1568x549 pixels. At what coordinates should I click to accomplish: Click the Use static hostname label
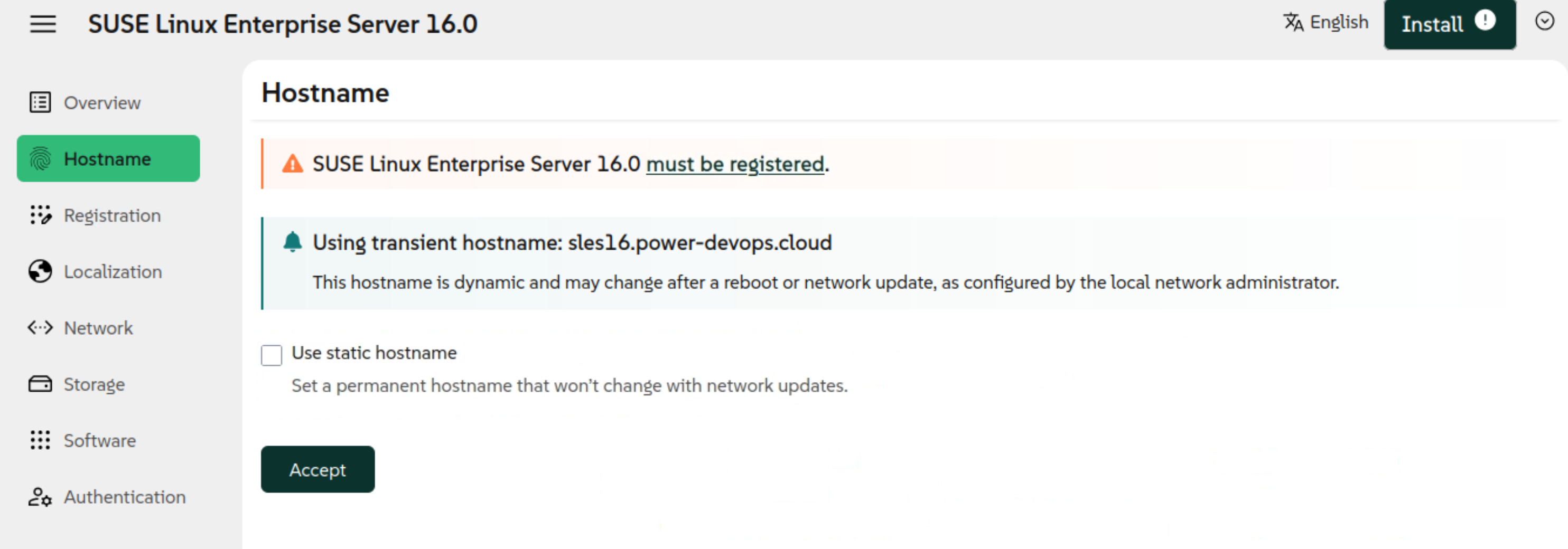pos(374,353)
